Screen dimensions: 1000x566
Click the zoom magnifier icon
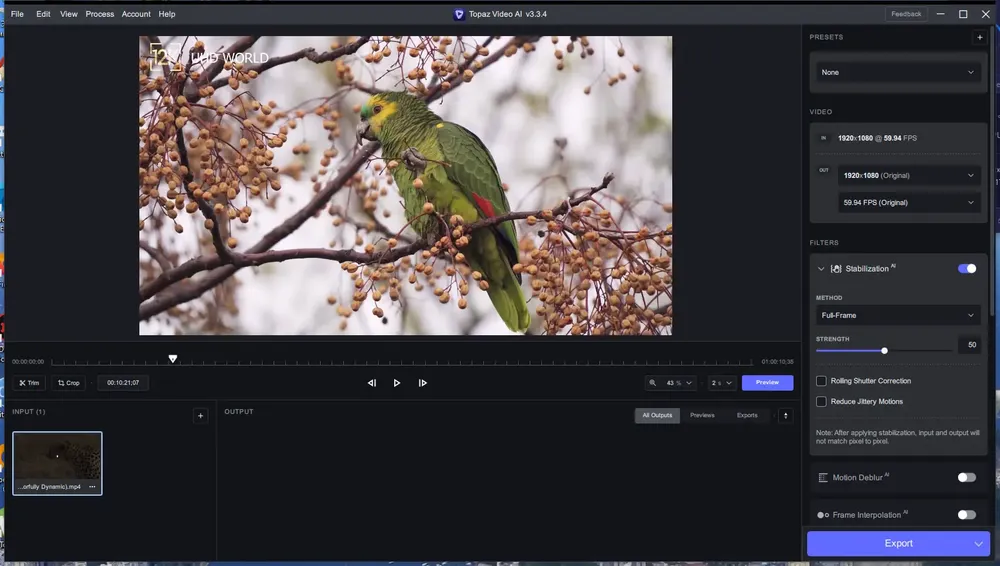tap(652, 383)
